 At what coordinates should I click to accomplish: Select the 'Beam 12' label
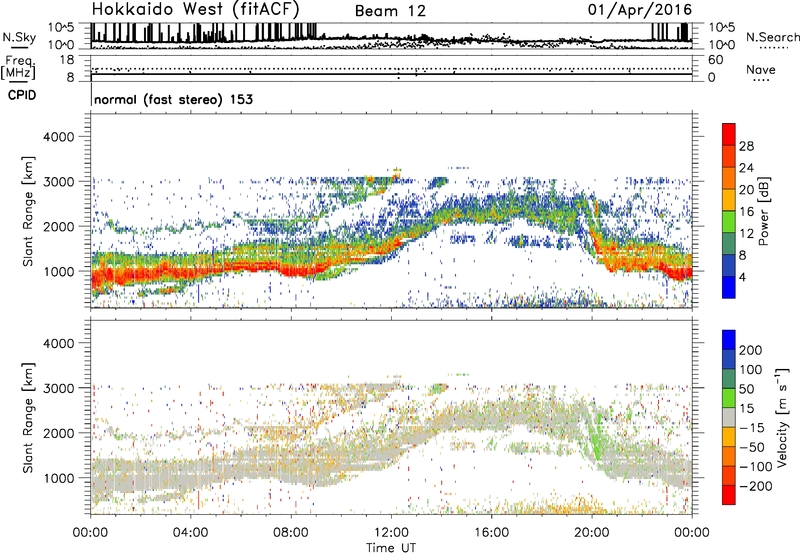(390, 11)
